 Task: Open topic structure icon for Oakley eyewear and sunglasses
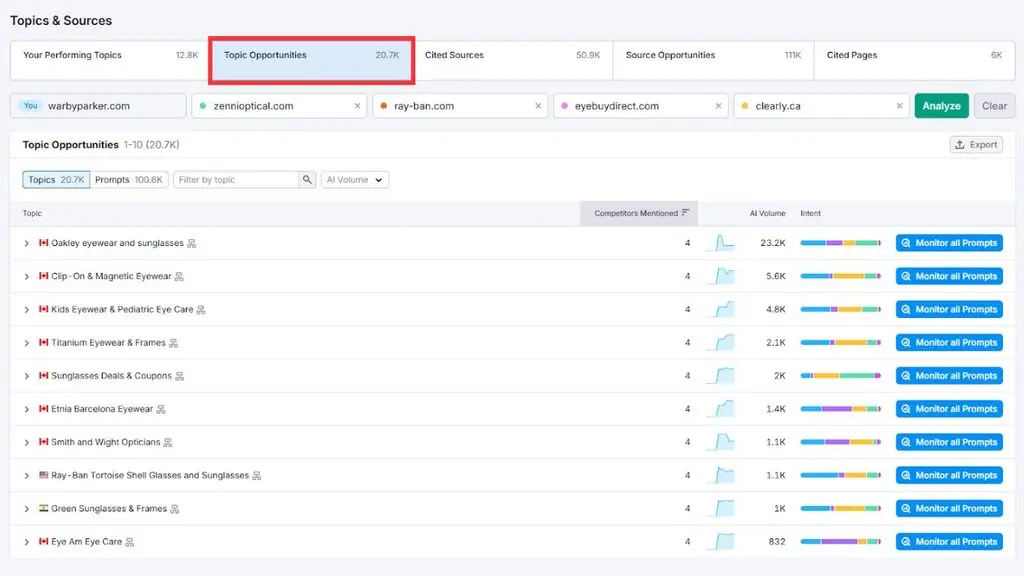pos(191,244)
